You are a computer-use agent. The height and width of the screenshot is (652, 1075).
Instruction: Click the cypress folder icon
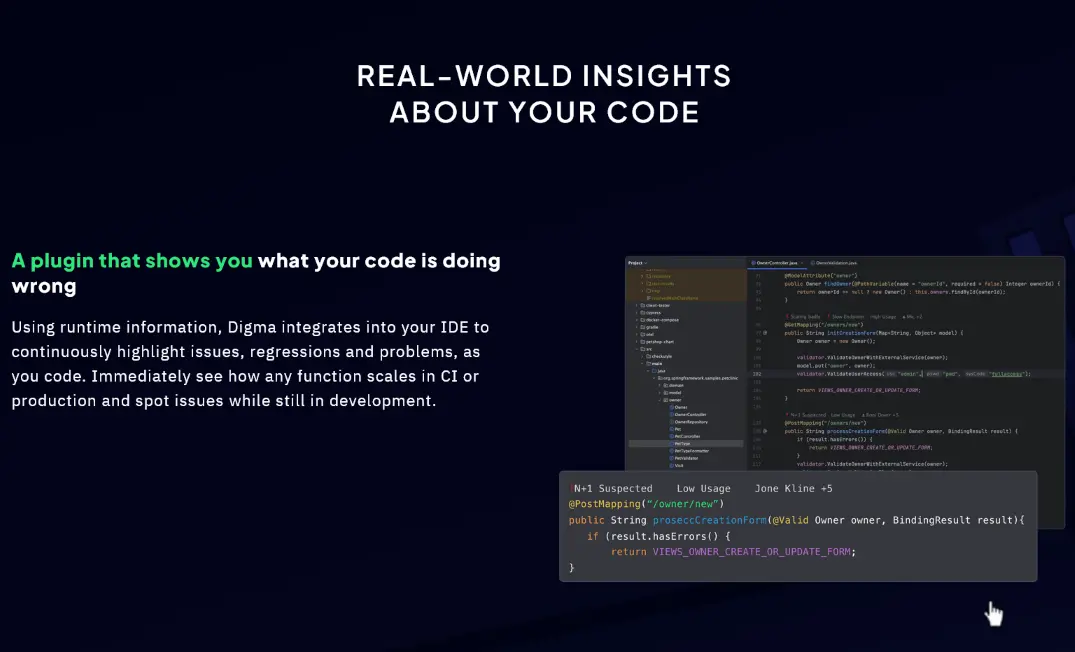point(643,313)
